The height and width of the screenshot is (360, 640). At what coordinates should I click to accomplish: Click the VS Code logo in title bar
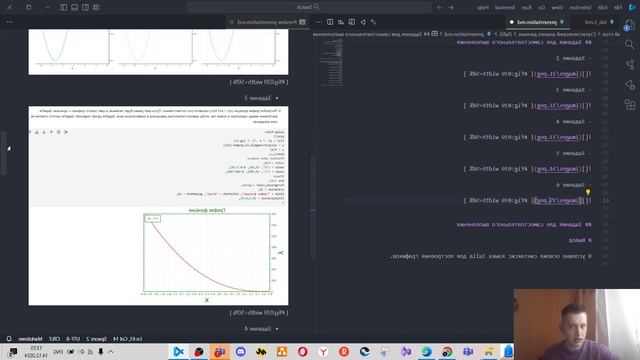tap(632, 7)
